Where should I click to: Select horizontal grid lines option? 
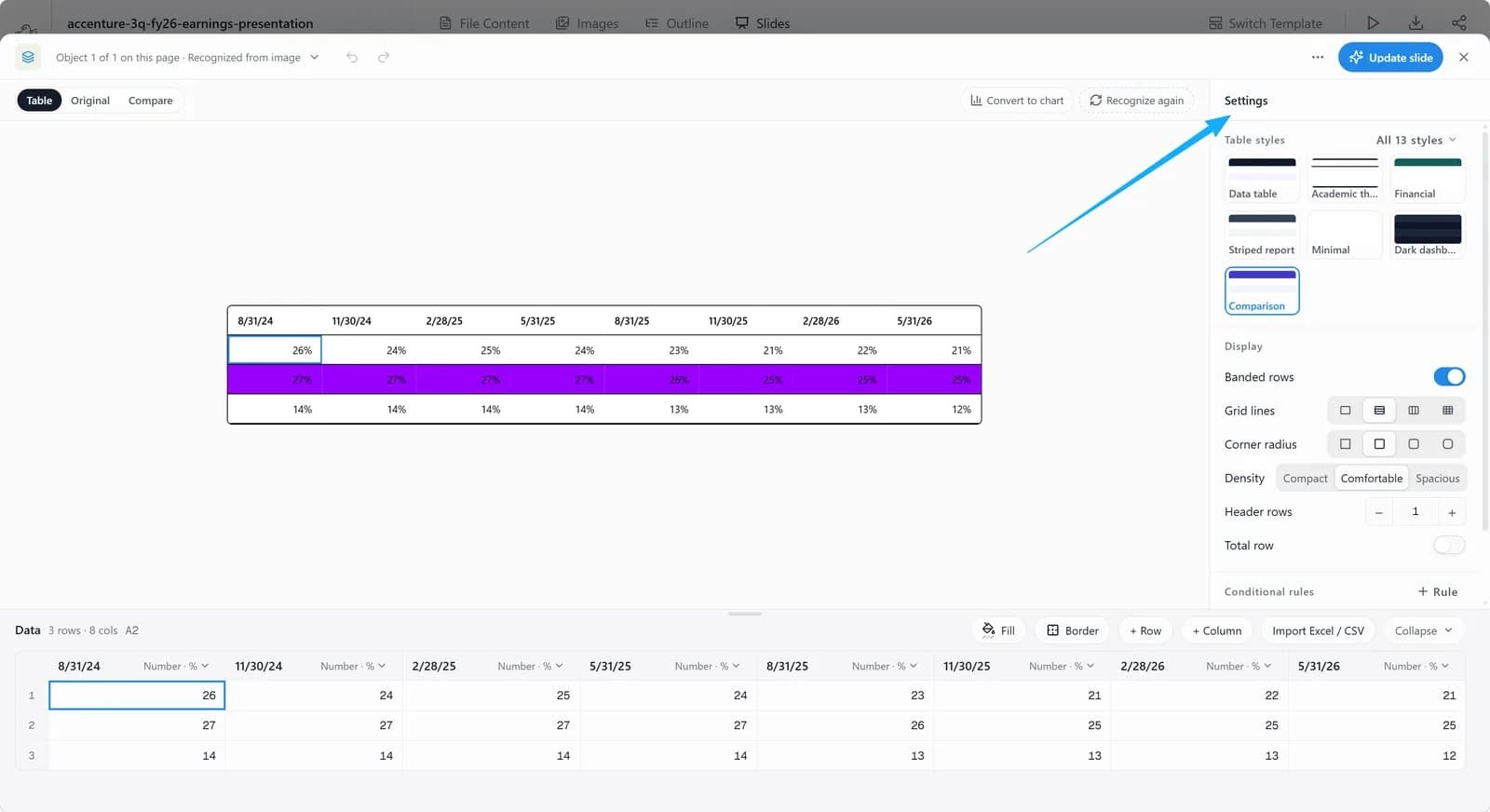(x=1379, y=411)
